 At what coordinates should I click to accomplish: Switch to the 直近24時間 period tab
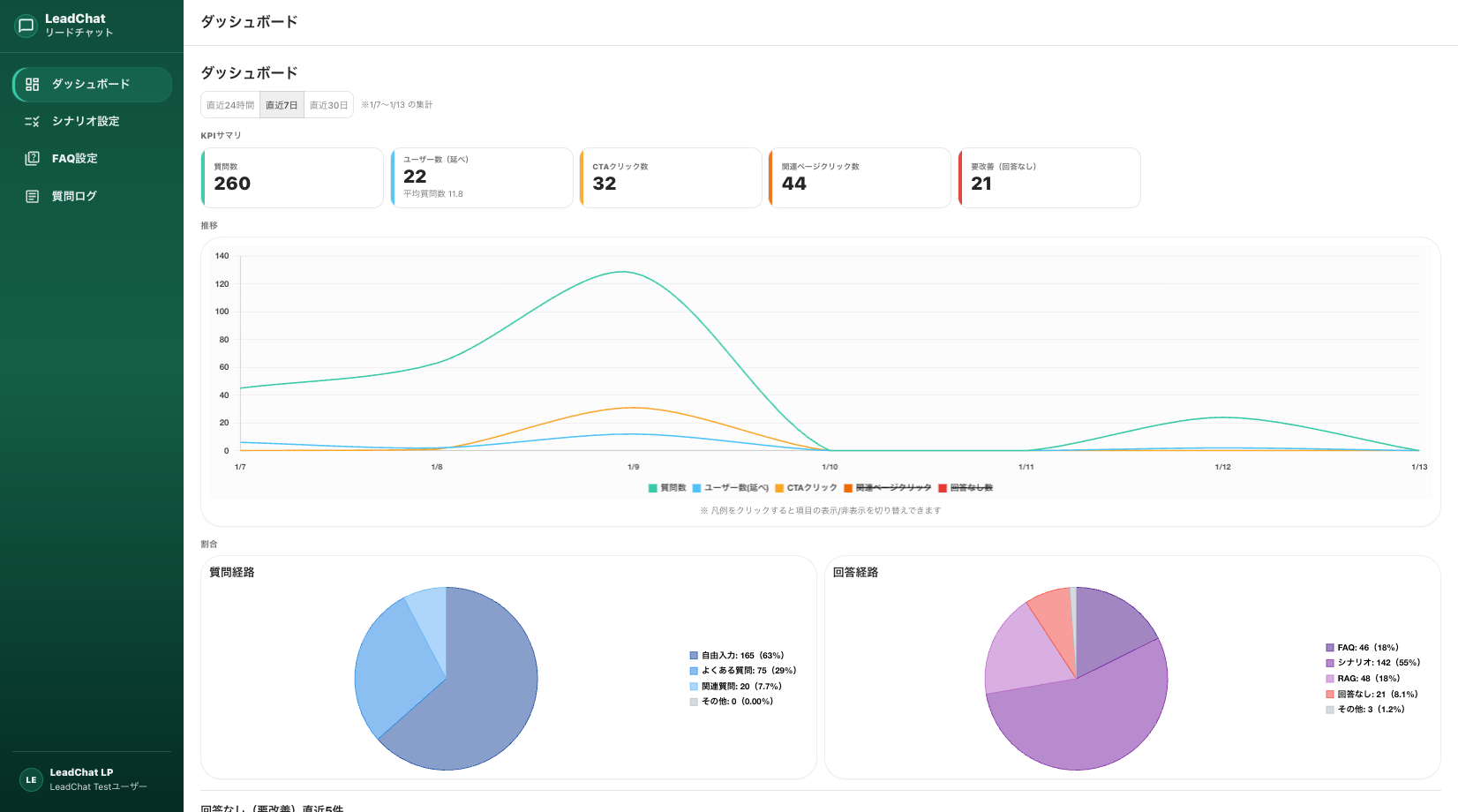tap(230, 105)
